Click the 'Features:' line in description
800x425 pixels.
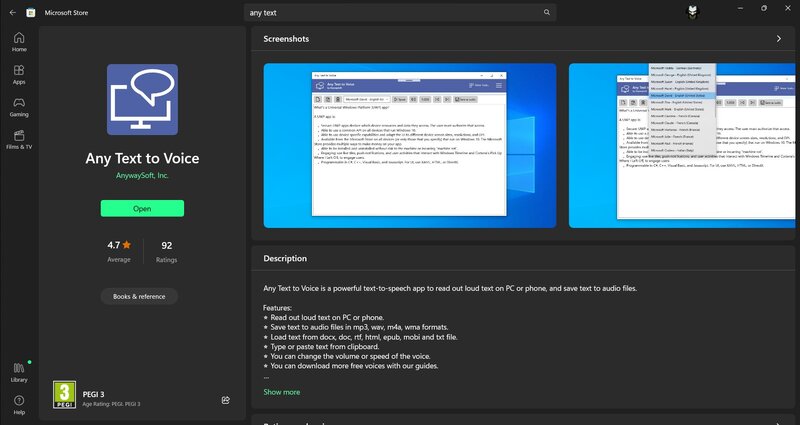(278, 308)
